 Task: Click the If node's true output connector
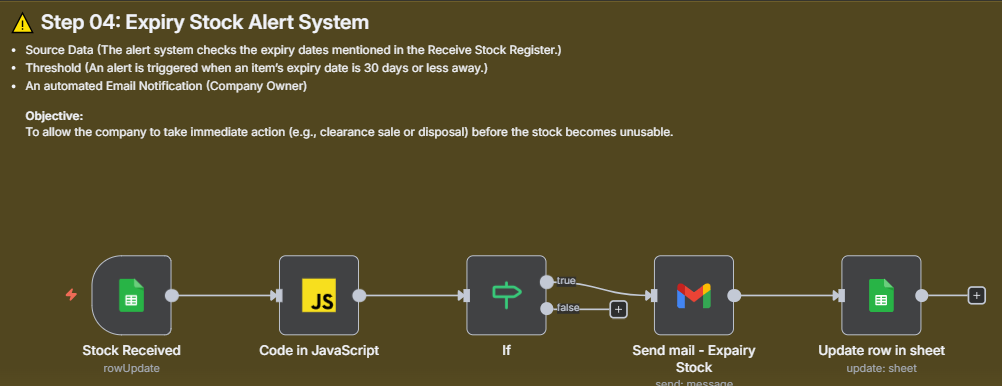pos(546,282)
